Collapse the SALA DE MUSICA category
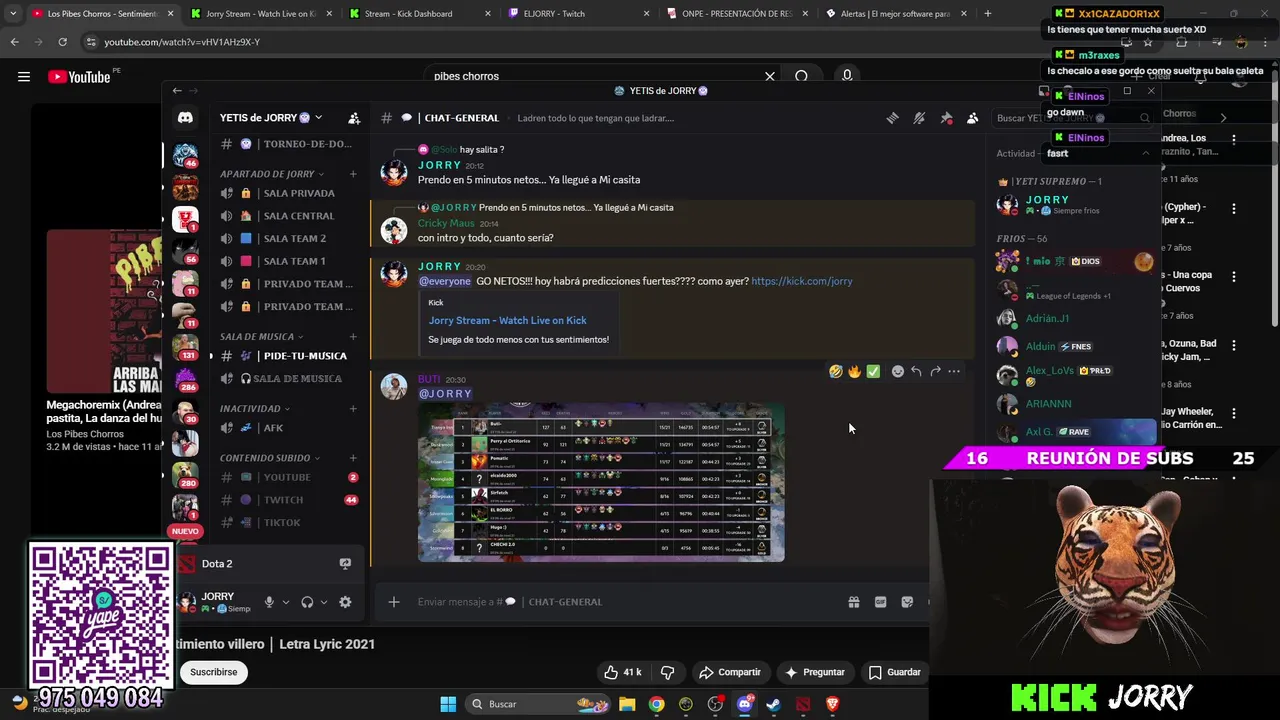Screen dimensions: 1280x720 tap(262, 337)
